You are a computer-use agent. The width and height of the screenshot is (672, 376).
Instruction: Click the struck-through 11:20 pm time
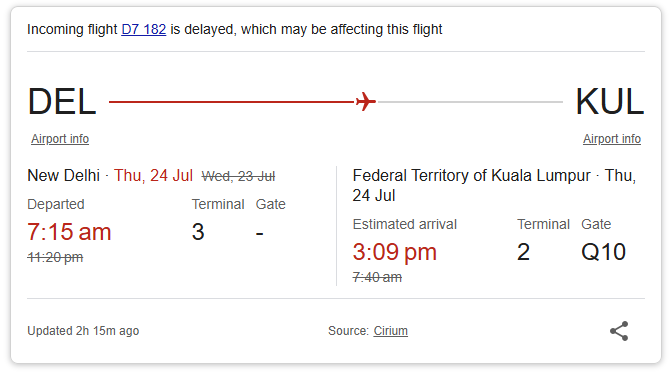tap(55, 257)
